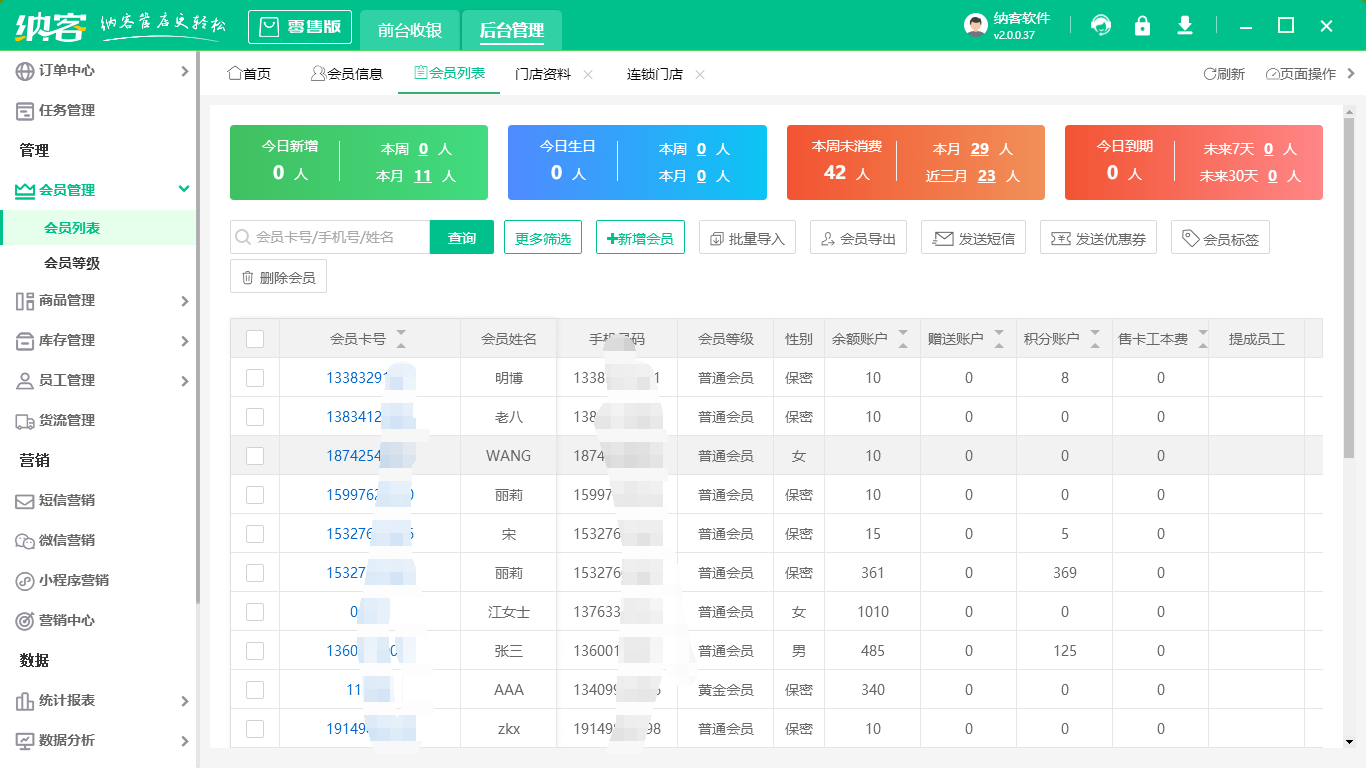This screenshot has width=1366, height=768.
Task: Click the 会员管理 crown icon
Action: click(x=25, y=190)
